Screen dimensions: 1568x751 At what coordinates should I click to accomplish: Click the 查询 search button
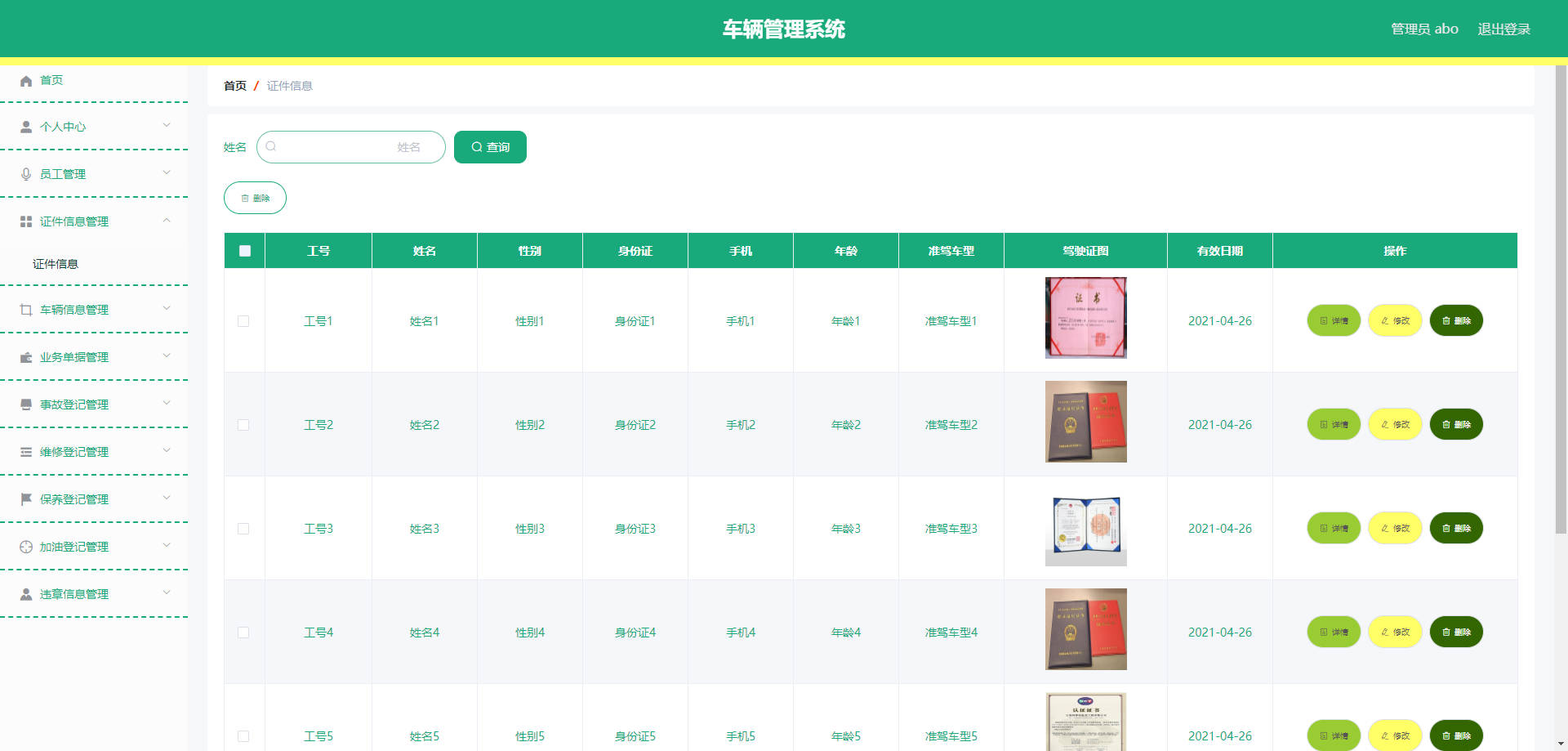490,147
